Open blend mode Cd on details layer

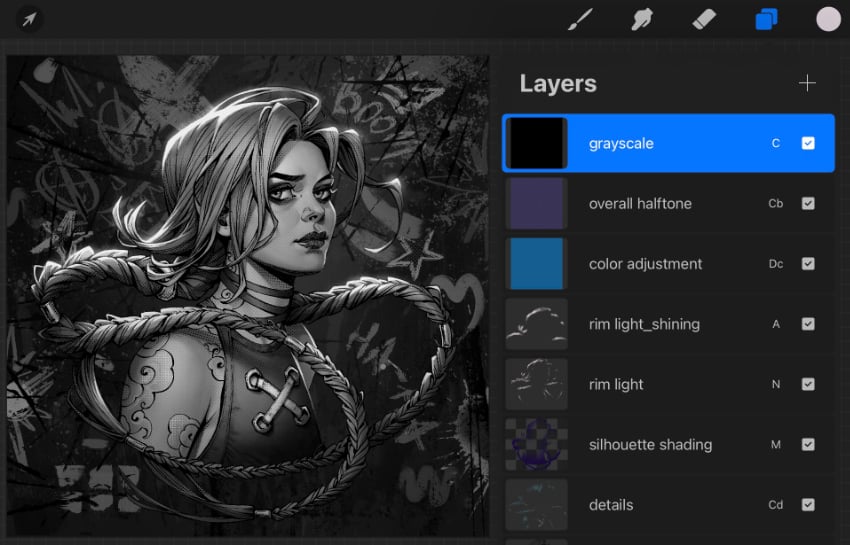(x=776, y=504)
